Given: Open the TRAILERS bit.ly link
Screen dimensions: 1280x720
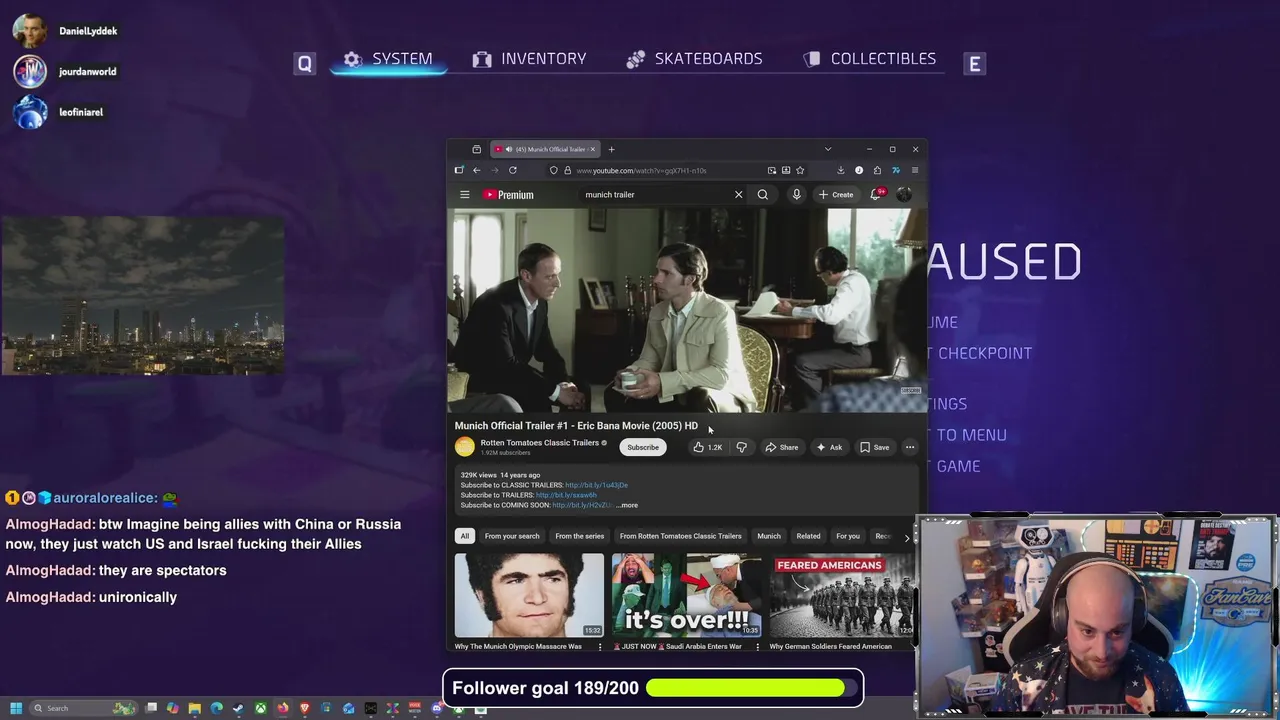Looking at the screenshot, I should [x=566, y=495].
